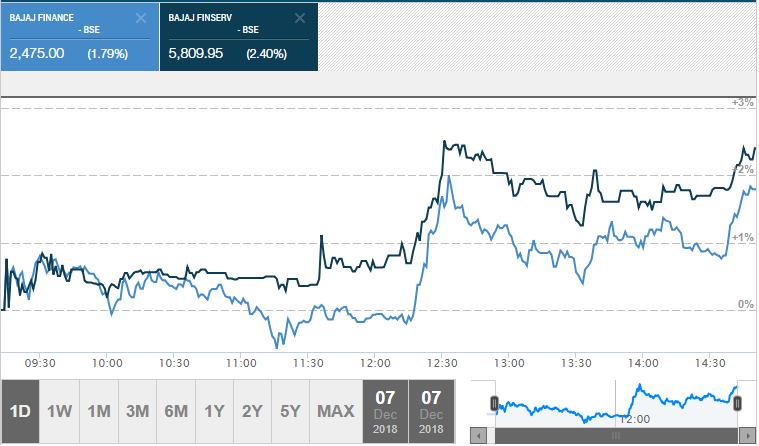The height and width of the screenshot is (446, 759).
Task: Click the navigator scrollbar left arrow
Action: coord(478,435)
